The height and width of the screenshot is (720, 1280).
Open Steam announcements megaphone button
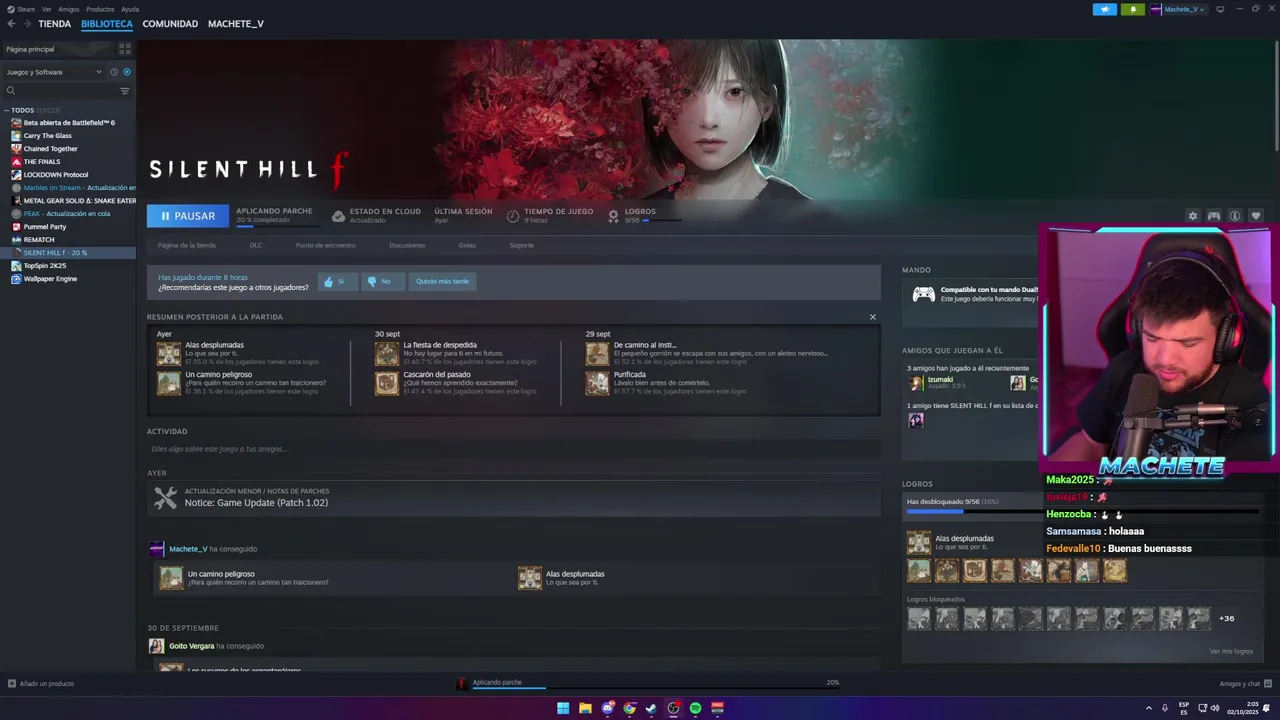pos(1105,9)
